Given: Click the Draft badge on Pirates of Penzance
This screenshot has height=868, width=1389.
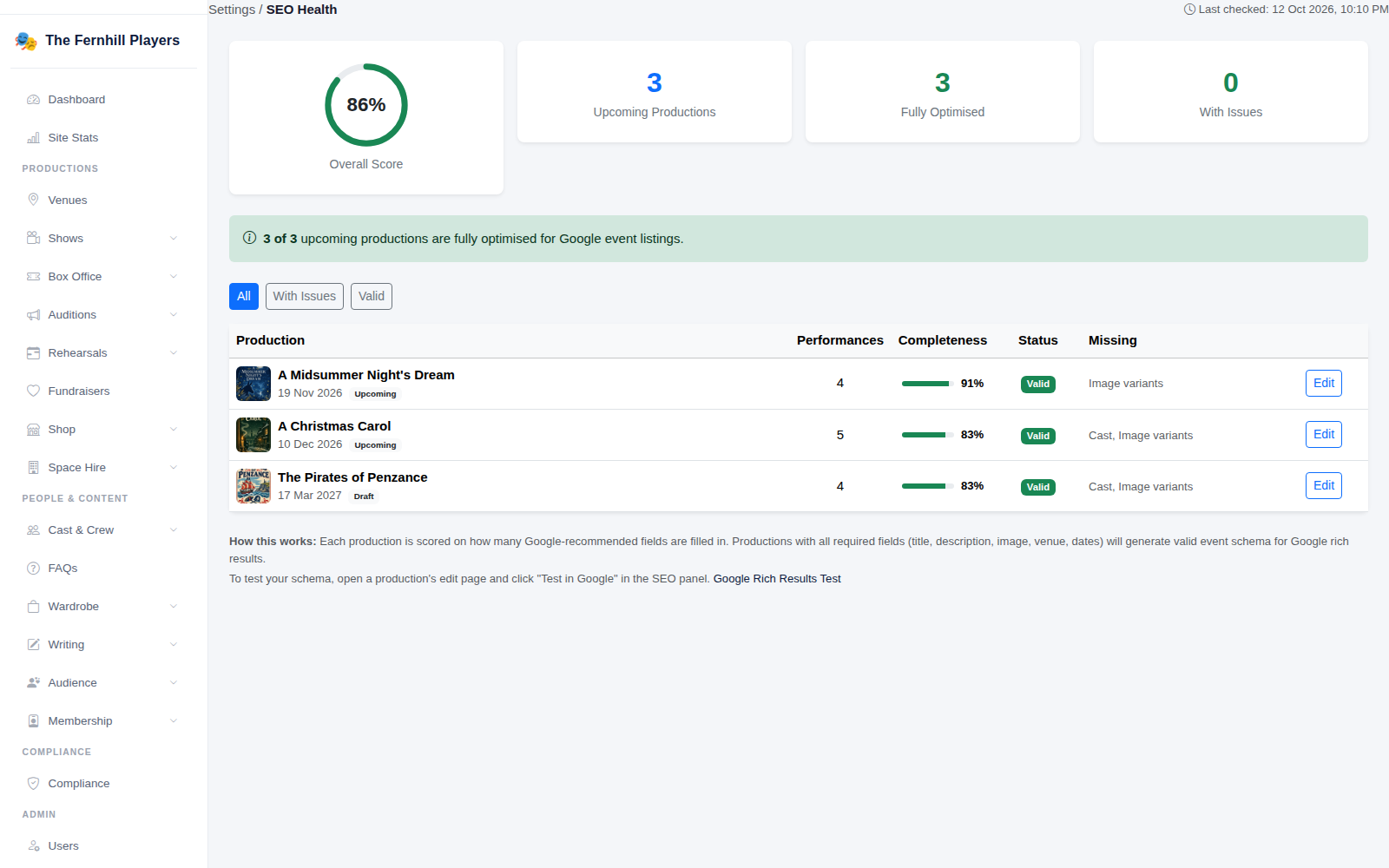Looking at the screenshot, I should 364,496.
